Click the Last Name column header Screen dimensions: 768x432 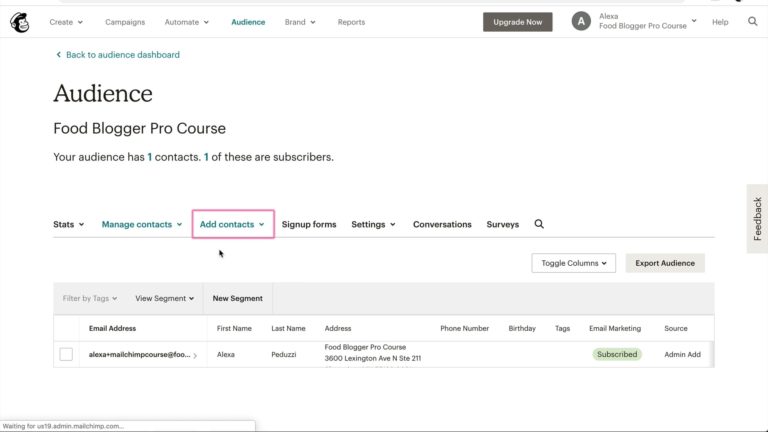[x=288, y=328]
